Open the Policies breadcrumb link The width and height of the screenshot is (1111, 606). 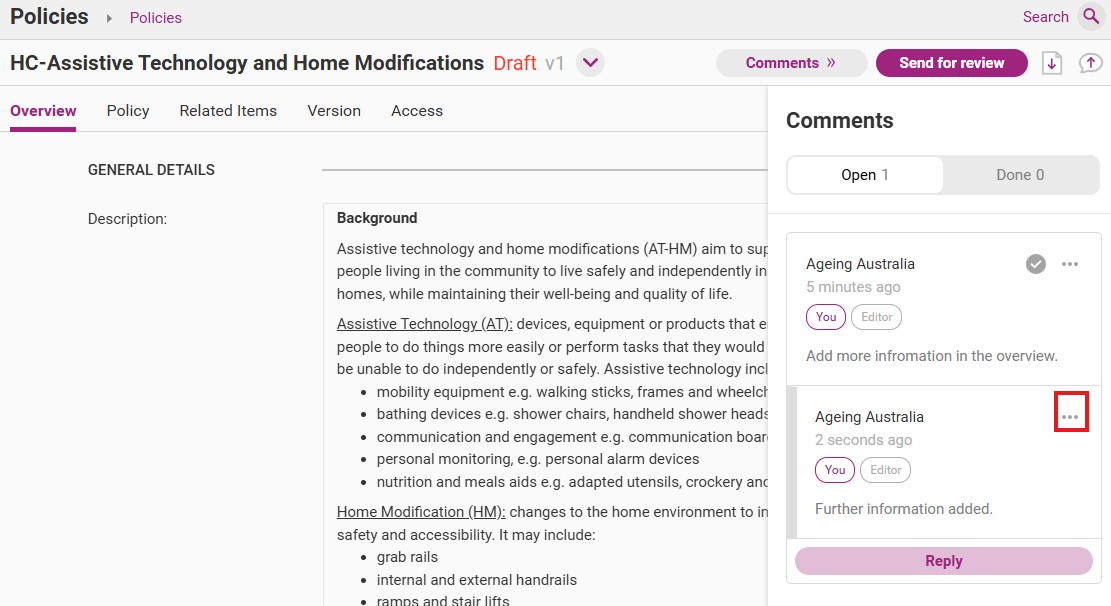[155, 18]
